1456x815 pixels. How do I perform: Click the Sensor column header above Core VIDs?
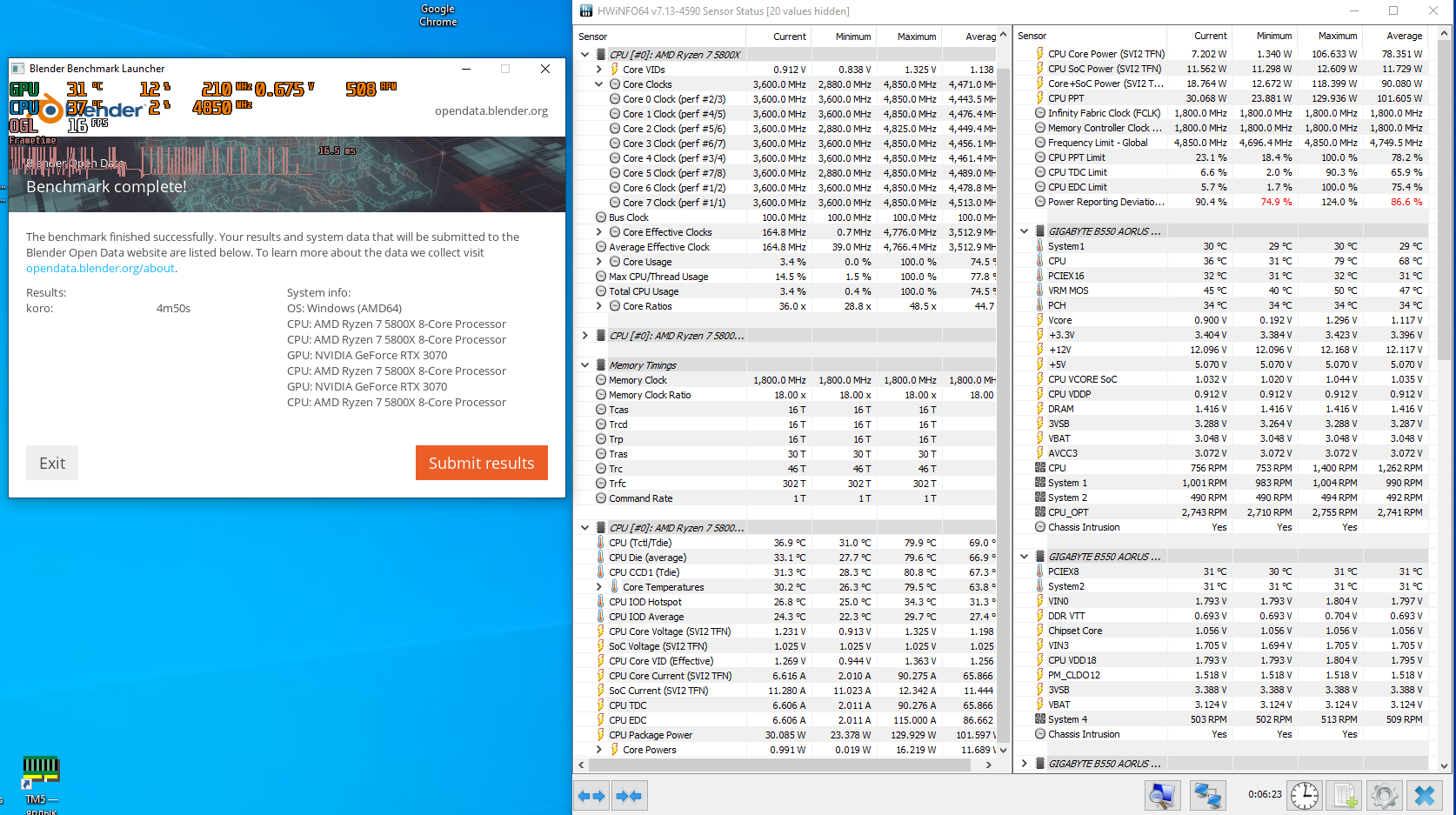[660, 37]
